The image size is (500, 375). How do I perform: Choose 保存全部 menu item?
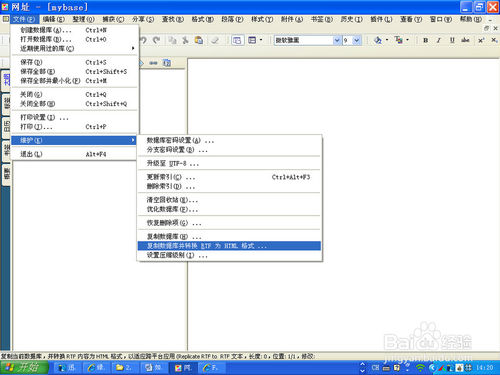click(75, 71)
